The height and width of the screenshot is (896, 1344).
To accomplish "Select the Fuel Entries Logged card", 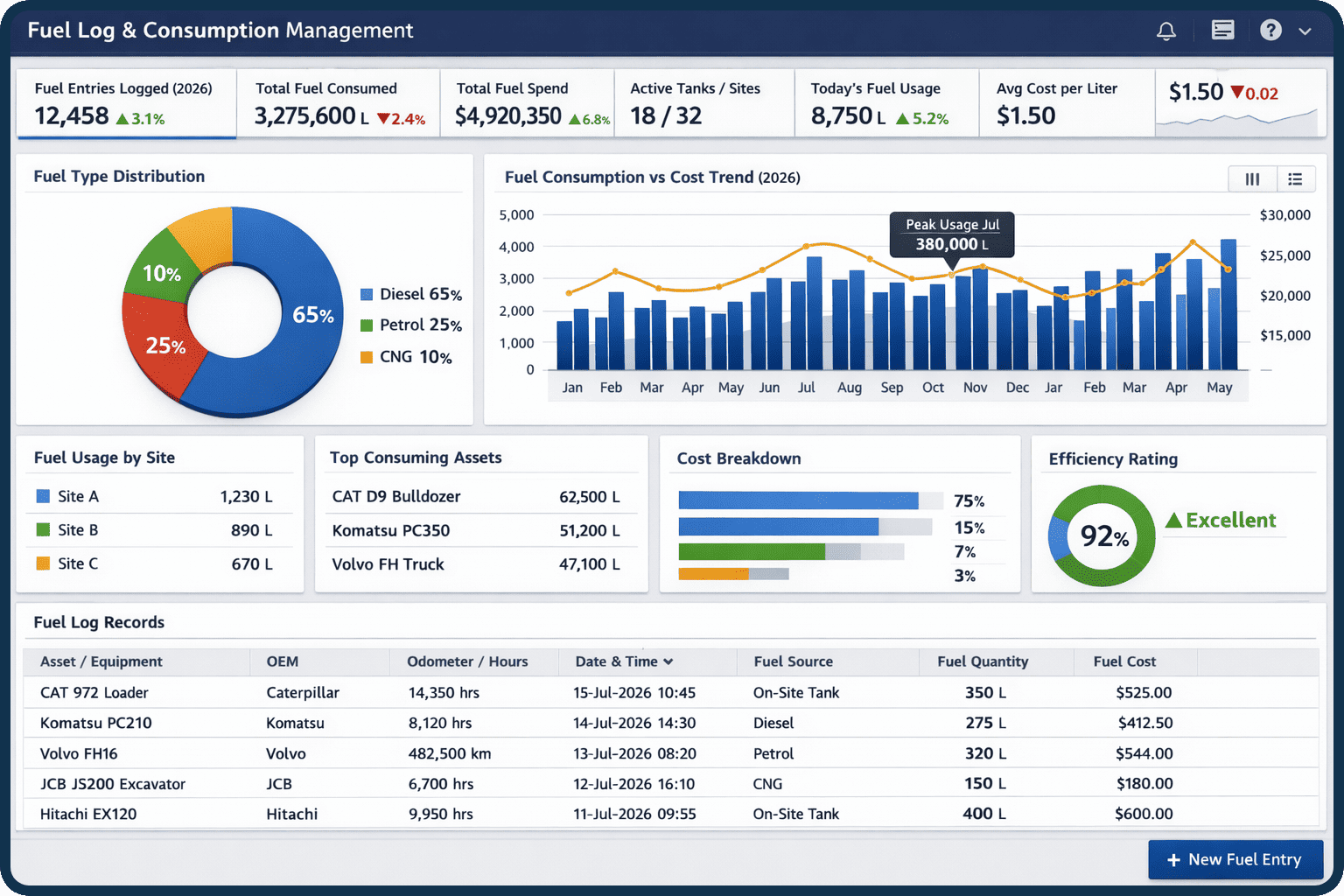I will tap(126, 102).
